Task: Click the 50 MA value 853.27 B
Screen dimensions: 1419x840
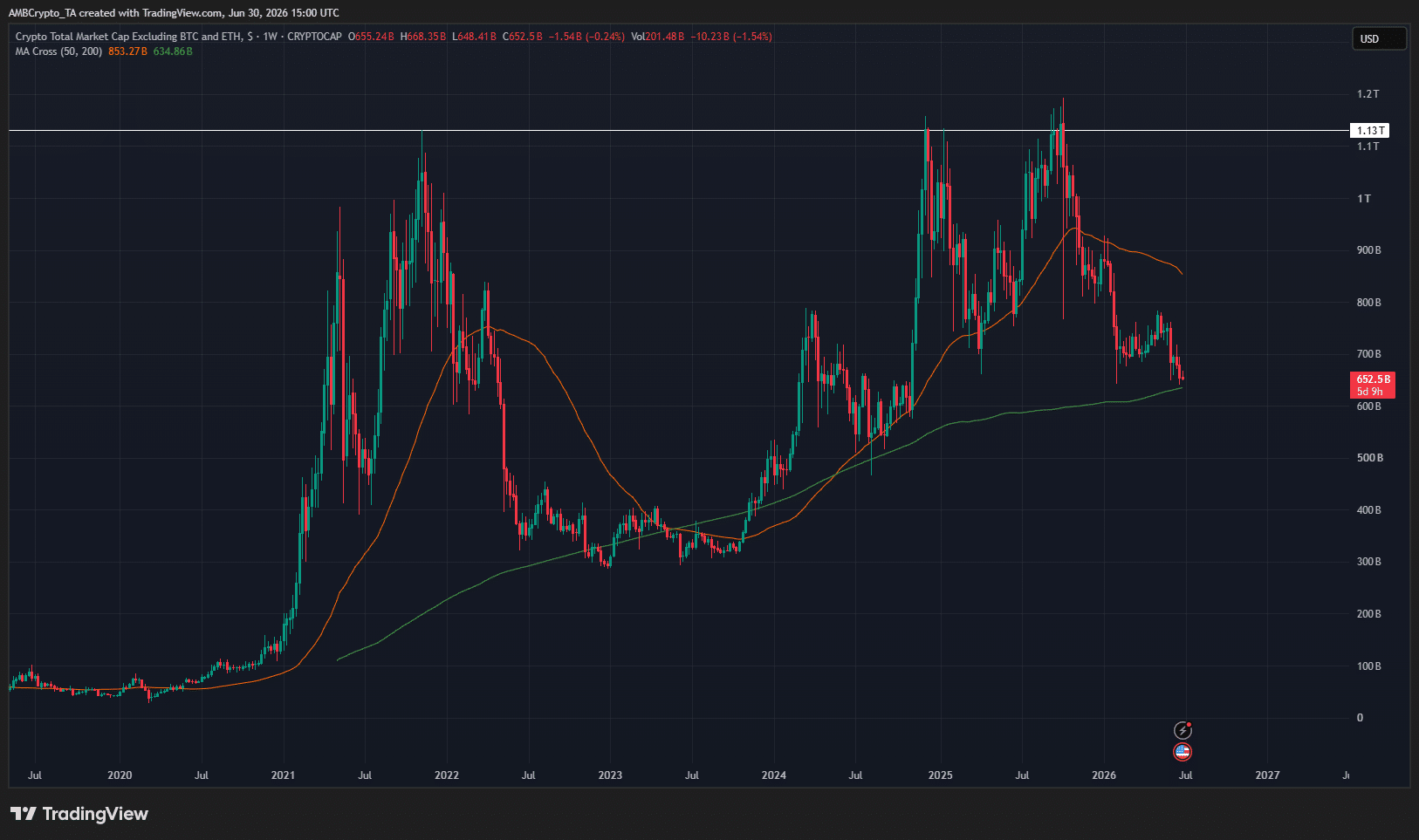Action: [127, 51]
